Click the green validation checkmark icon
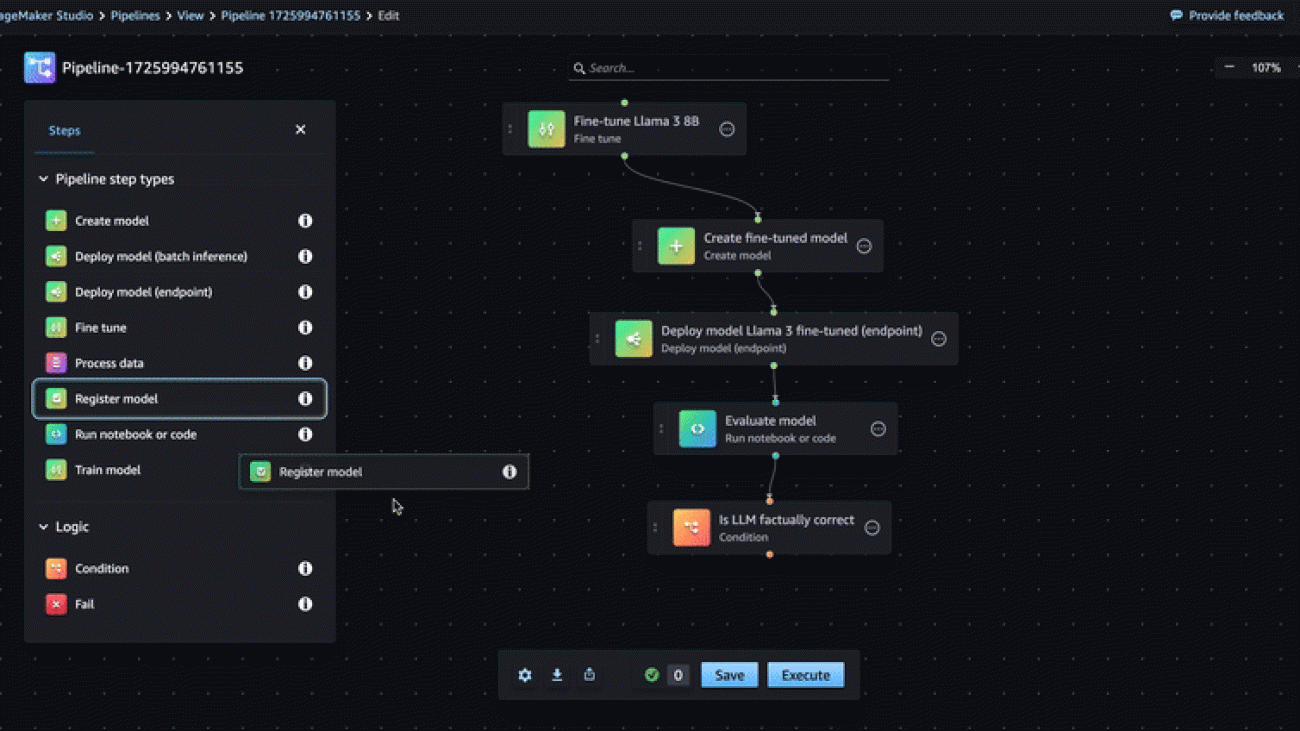The height and width of the screenshot is (731, 1300). coord(651,675)
